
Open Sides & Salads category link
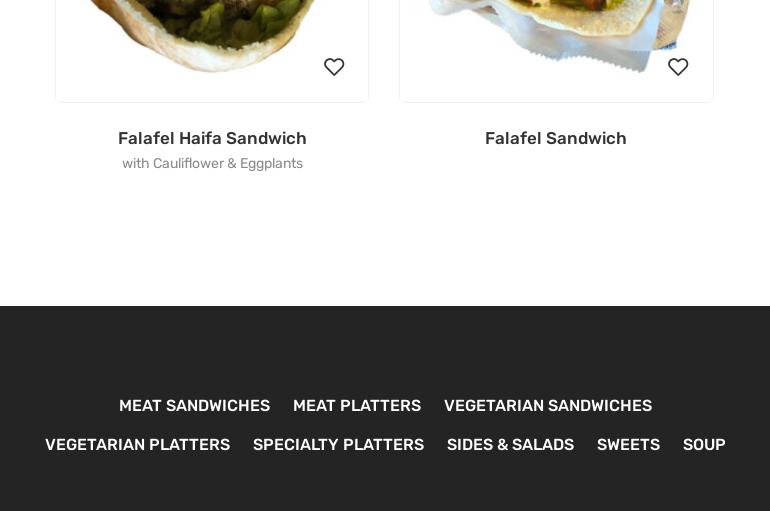point(510,444)
